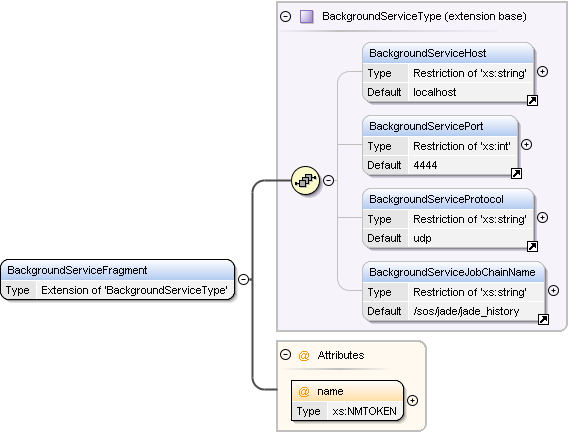585x433 pixels.
Task: Collapse the sequence compositor branch
Action: click(328, 181)
